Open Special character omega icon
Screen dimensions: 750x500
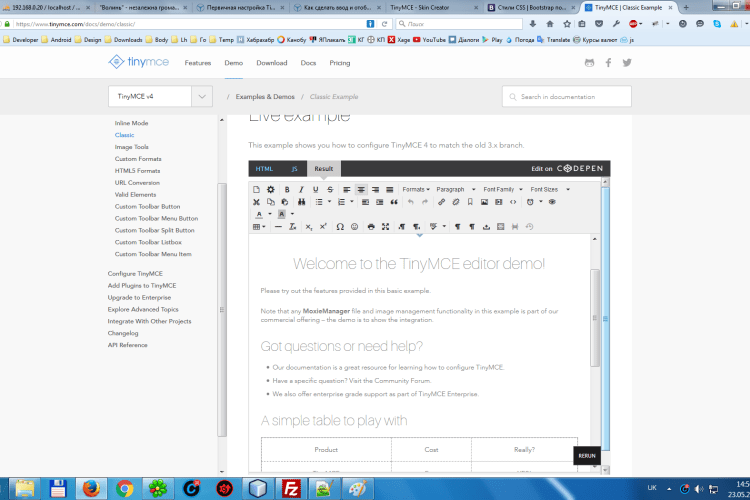340,227
